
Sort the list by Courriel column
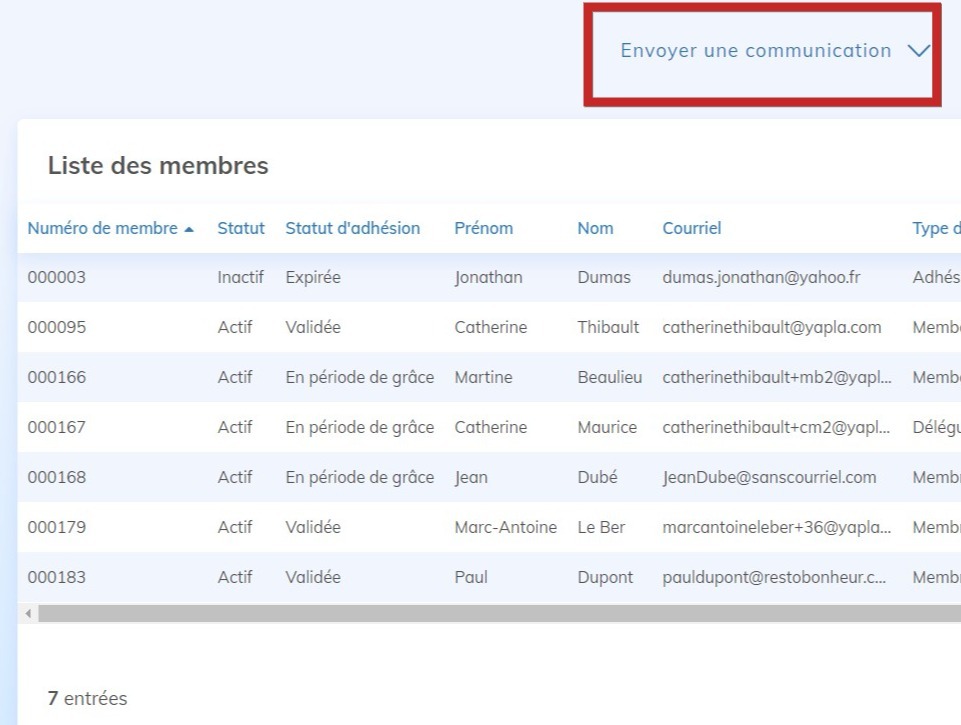(x=691, y=228)
